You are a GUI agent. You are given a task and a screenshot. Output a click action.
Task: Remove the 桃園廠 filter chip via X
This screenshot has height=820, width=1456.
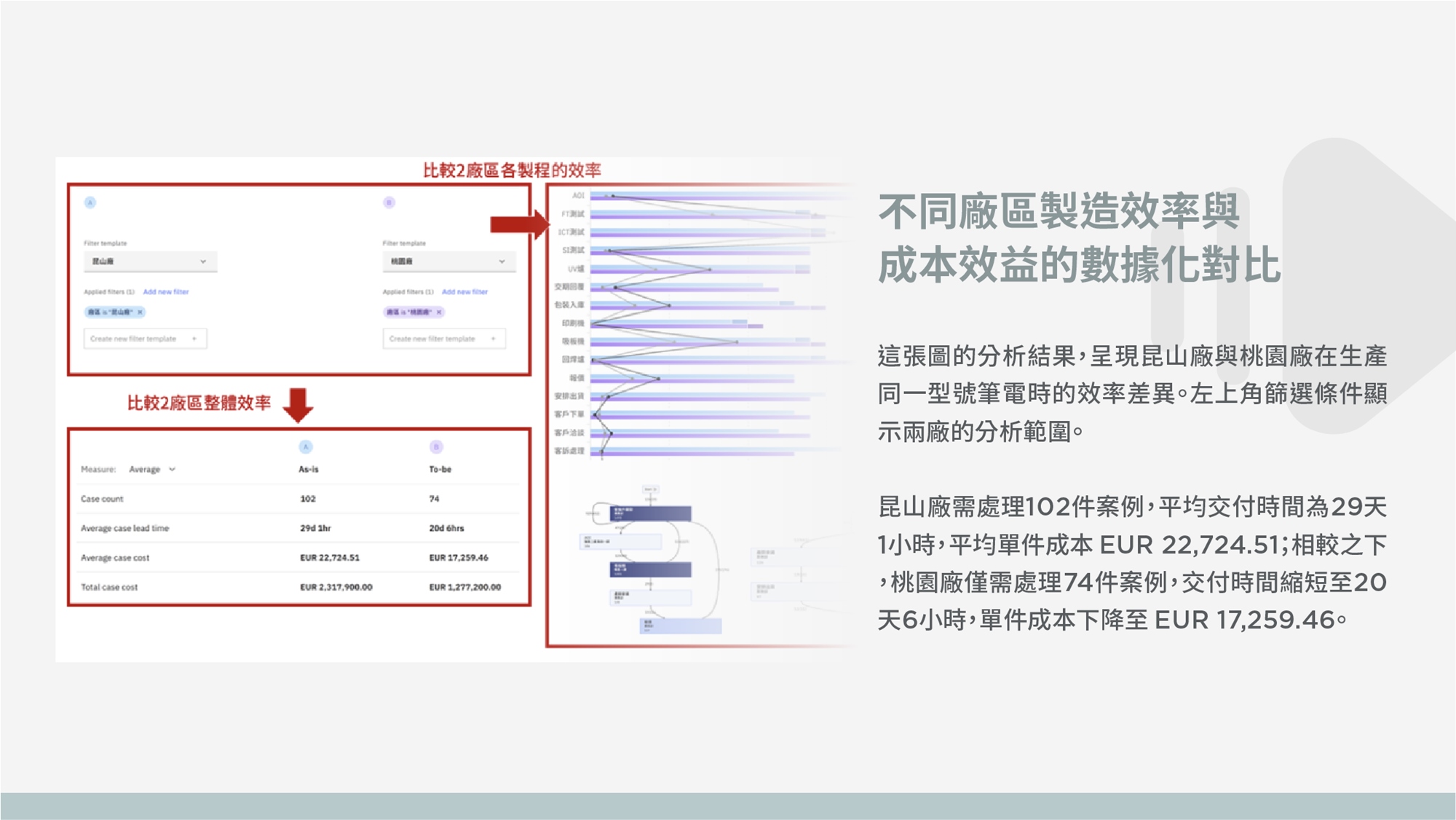[439, 312]
